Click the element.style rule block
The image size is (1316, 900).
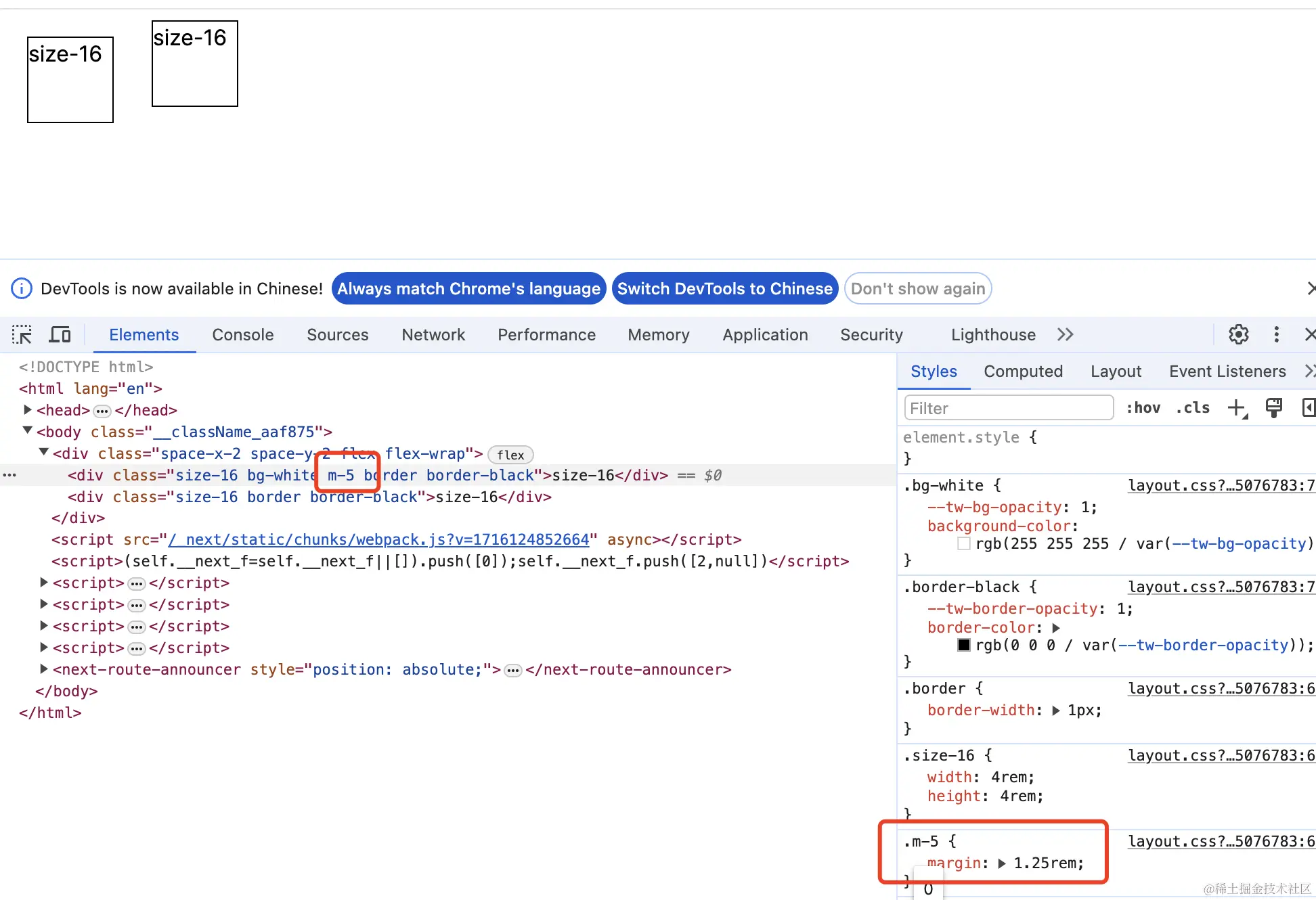(x=1107, y=448)
